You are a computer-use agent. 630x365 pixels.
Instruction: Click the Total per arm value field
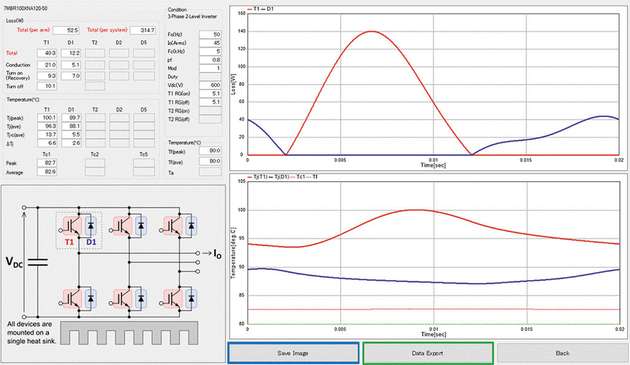pyautogui.click(x=66, y=30)
